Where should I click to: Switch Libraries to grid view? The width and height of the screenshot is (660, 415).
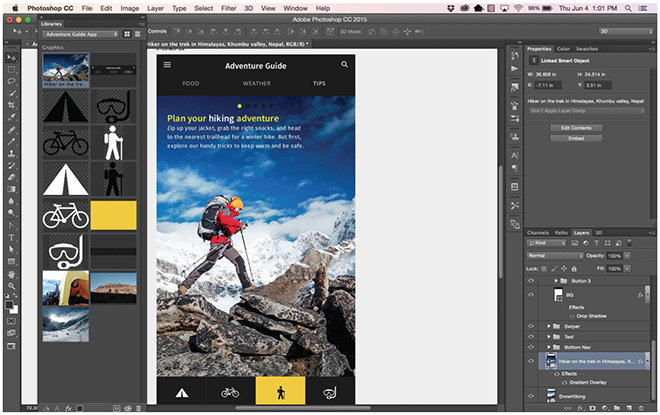coord(127,34)
